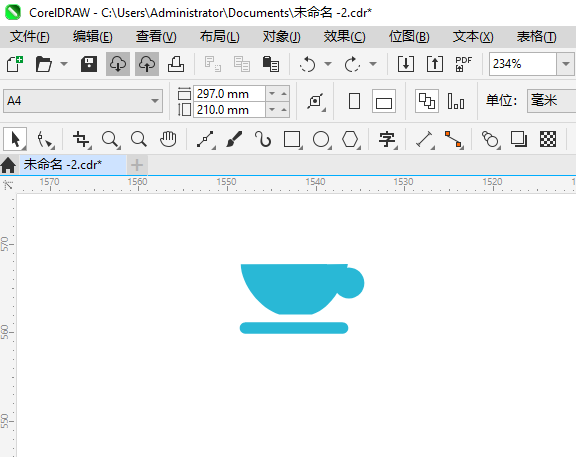The height and width of the screenshot is (457, 576).
Task: Select the Crop tool
Action: coord(81,140)
